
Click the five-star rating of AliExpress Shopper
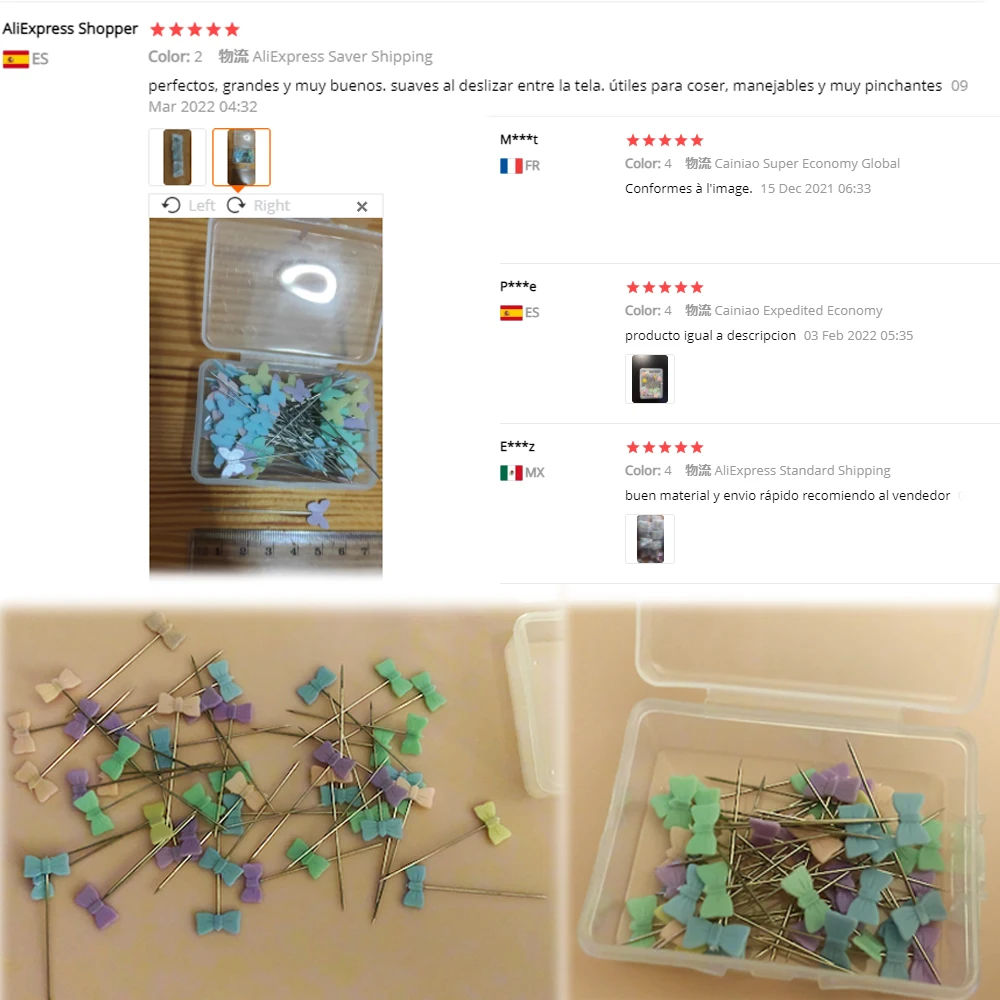click(195, 29)
